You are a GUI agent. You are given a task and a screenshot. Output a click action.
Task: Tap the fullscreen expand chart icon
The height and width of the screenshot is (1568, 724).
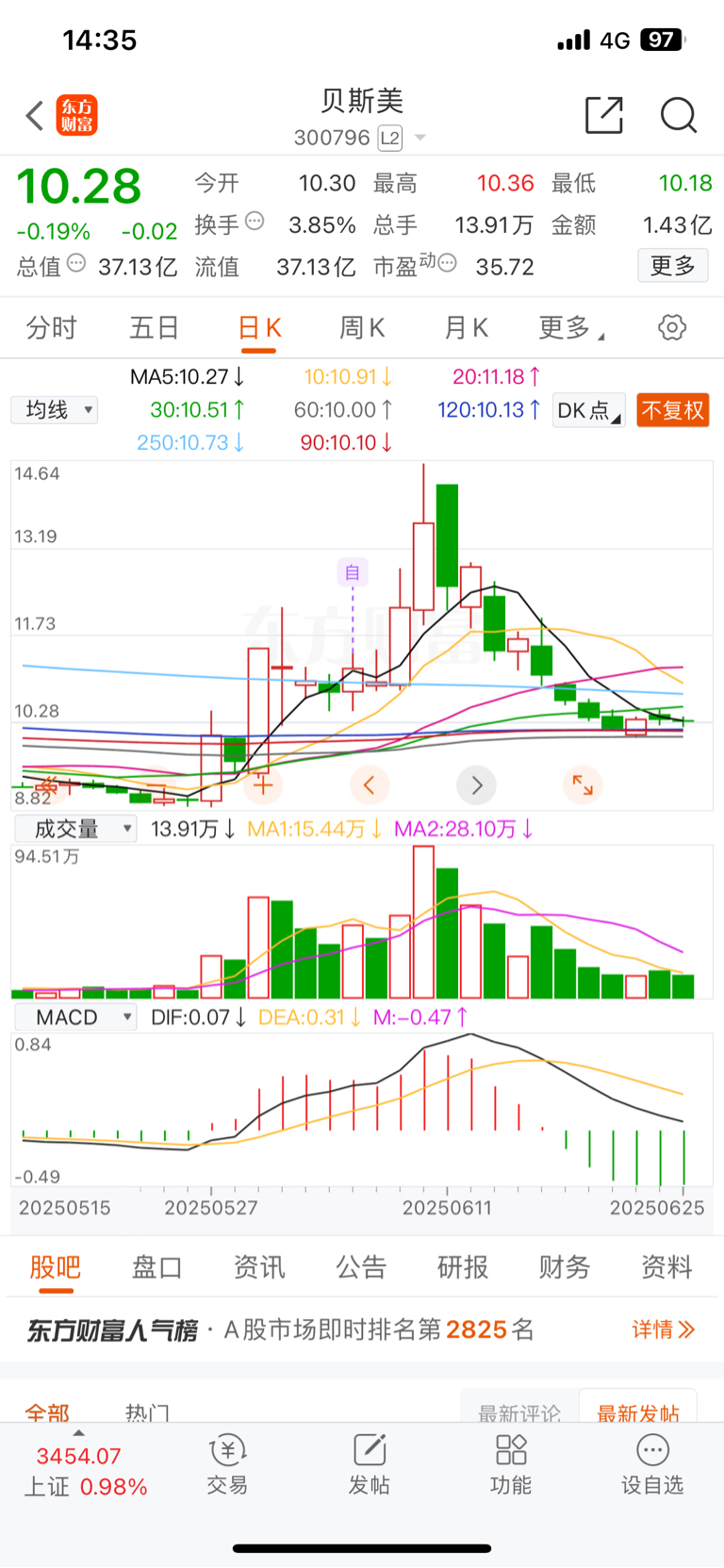pyautogui.click(x=583, y=784)
